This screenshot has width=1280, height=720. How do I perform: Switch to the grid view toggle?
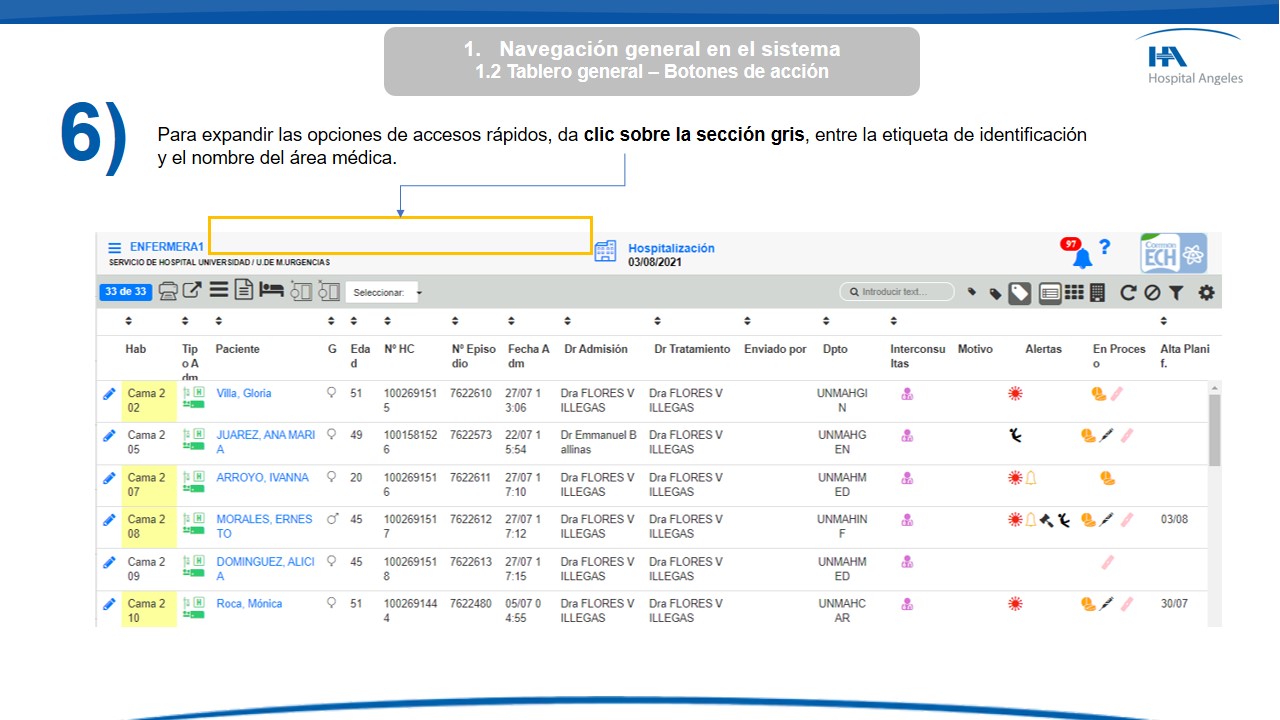coord(1073,293)
